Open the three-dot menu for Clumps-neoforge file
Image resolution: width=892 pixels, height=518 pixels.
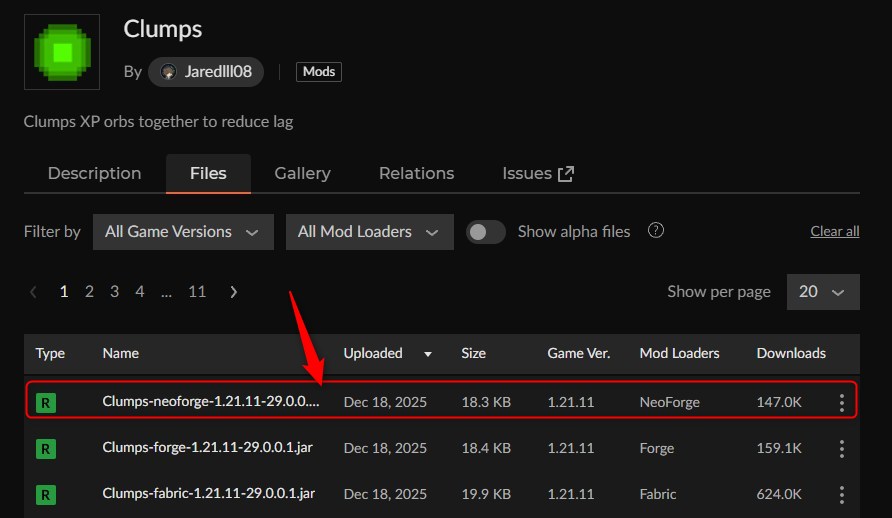tap(841, 402)
